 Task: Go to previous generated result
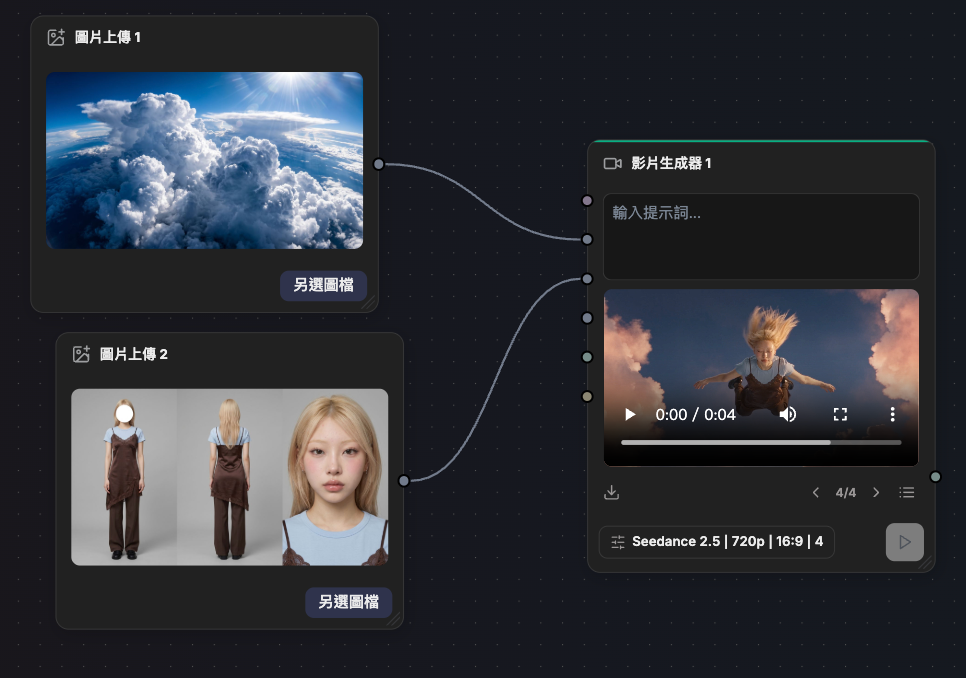(x=816, y=493)
